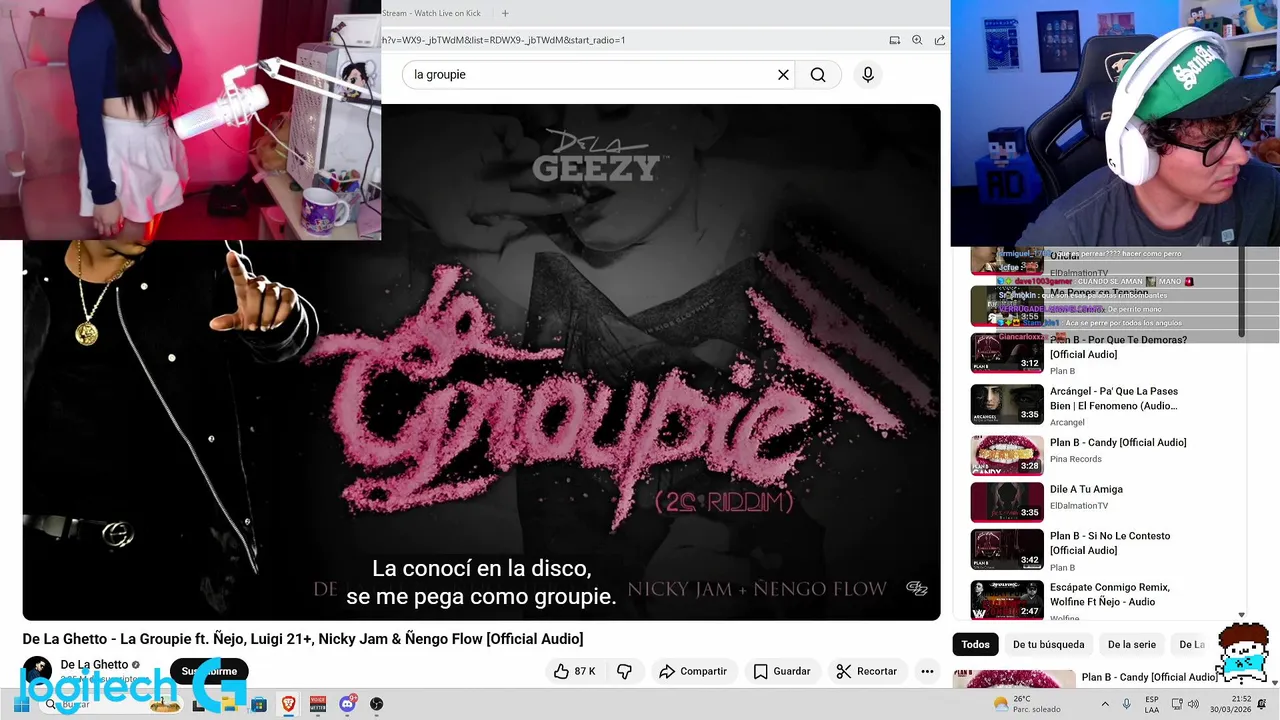Select the Kick stream browser tab

pyautogui.click(x=432, y=13)
